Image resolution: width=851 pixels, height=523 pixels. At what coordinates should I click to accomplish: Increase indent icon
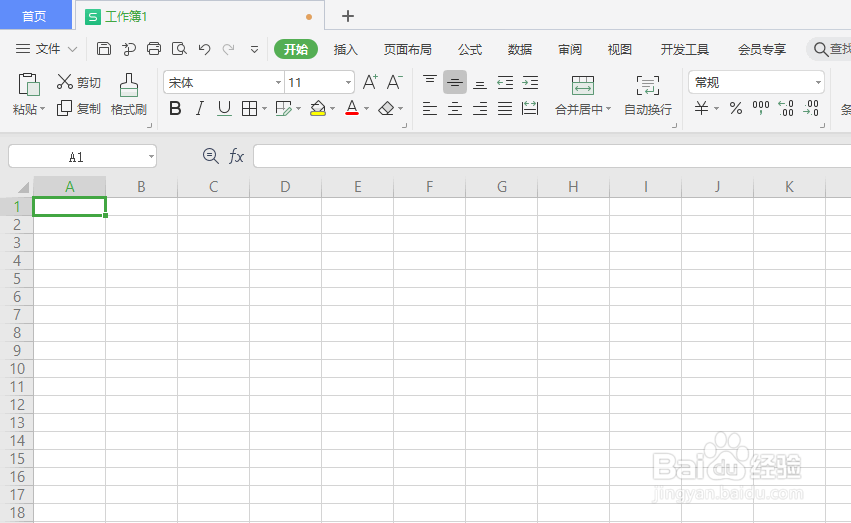click(x=530, y=82)
